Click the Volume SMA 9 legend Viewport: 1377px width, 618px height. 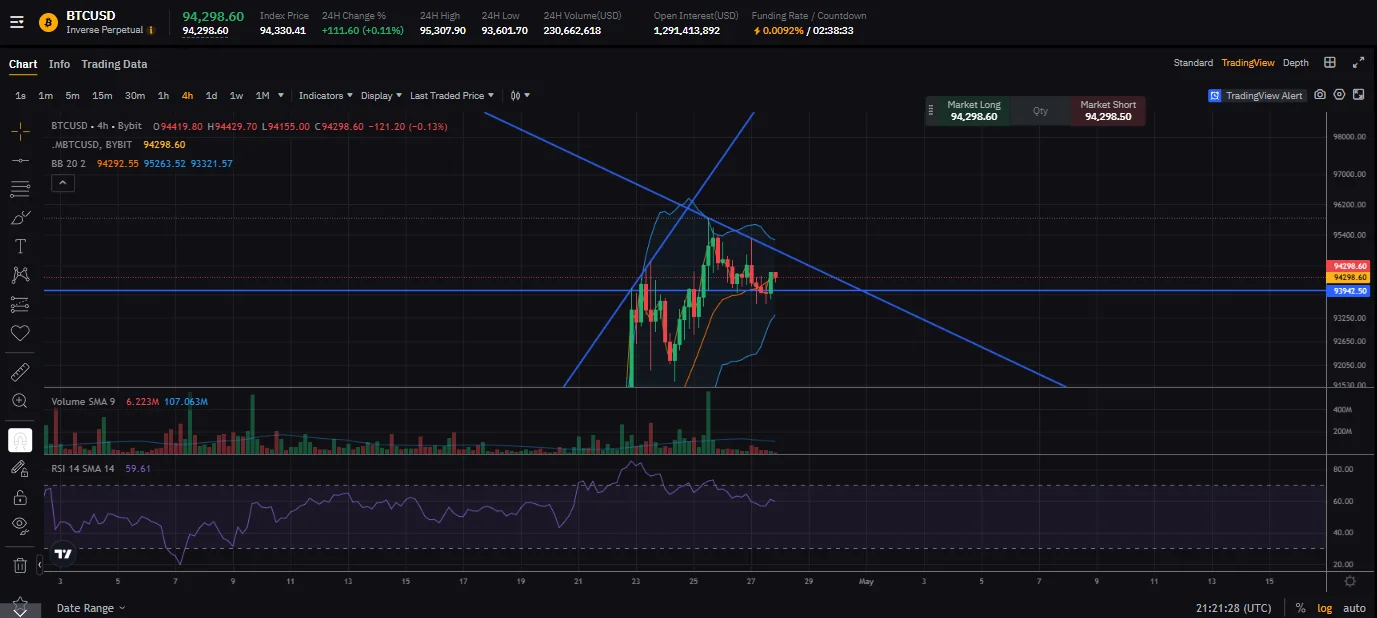[x=84, y=401]
